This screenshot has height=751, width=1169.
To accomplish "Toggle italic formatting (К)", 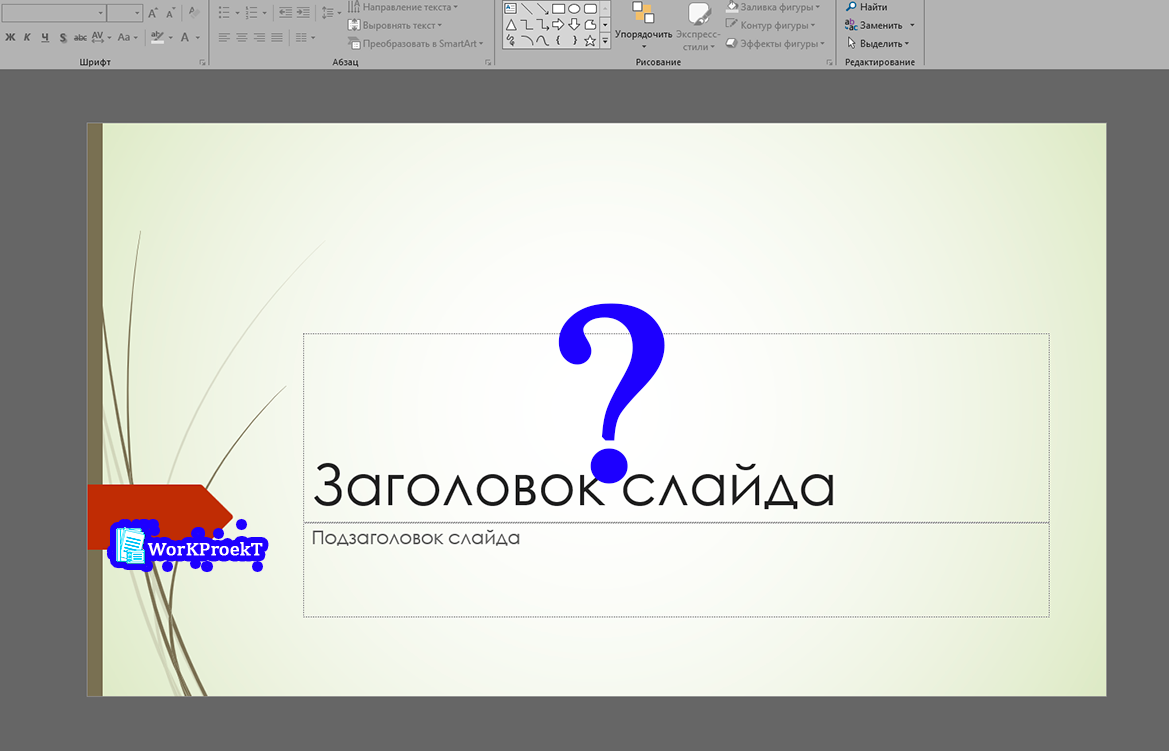I will [x=27, y=38].
